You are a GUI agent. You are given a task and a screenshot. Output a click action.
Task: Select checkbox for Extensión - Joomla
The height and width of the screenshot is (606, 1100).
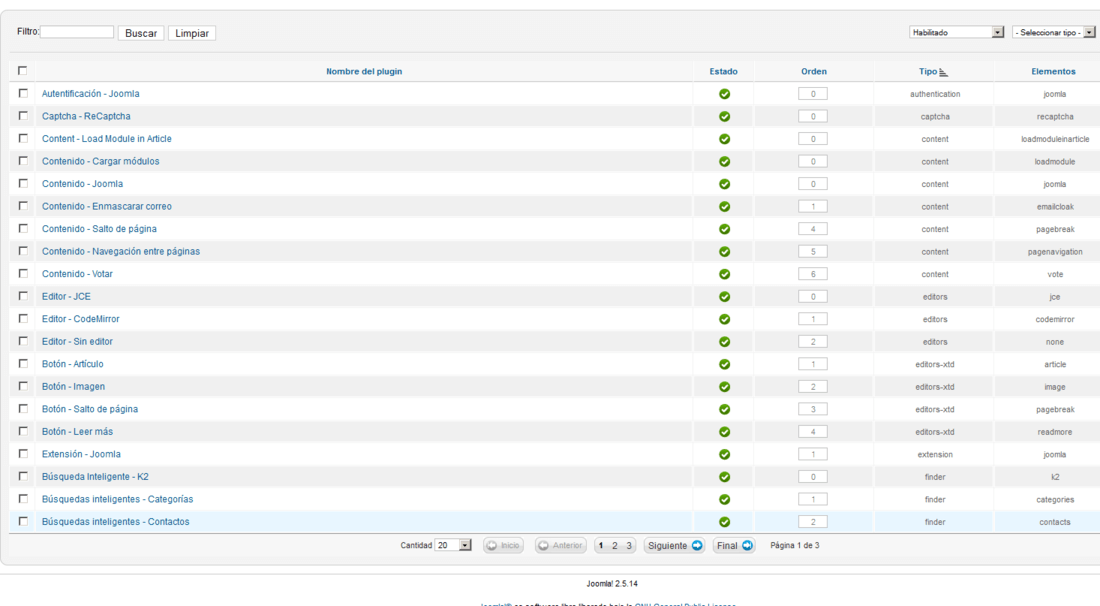23,454
